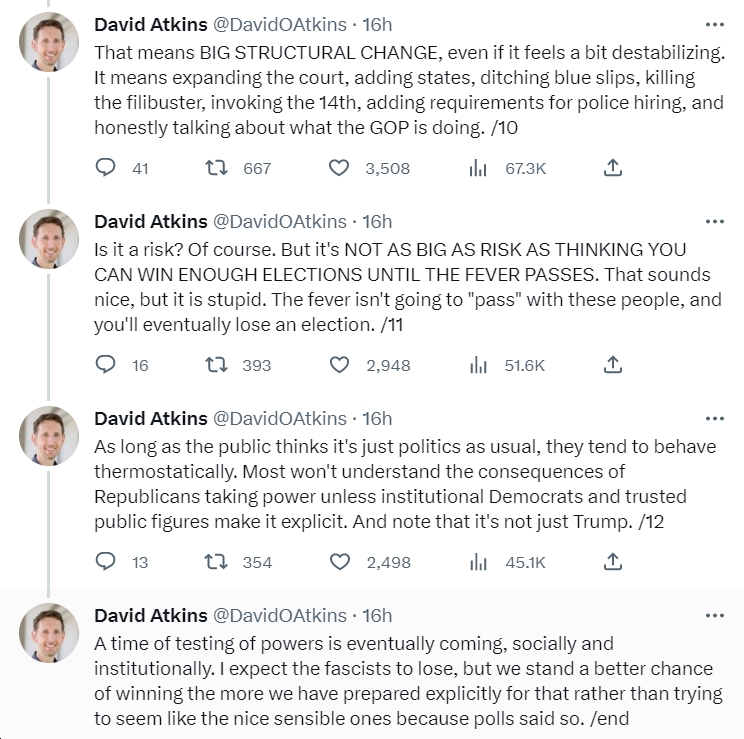Screen dimensions: 744x739
Task: Open David Atkins avatar beside /12 tweet
Action: click(x=49, y=436)
